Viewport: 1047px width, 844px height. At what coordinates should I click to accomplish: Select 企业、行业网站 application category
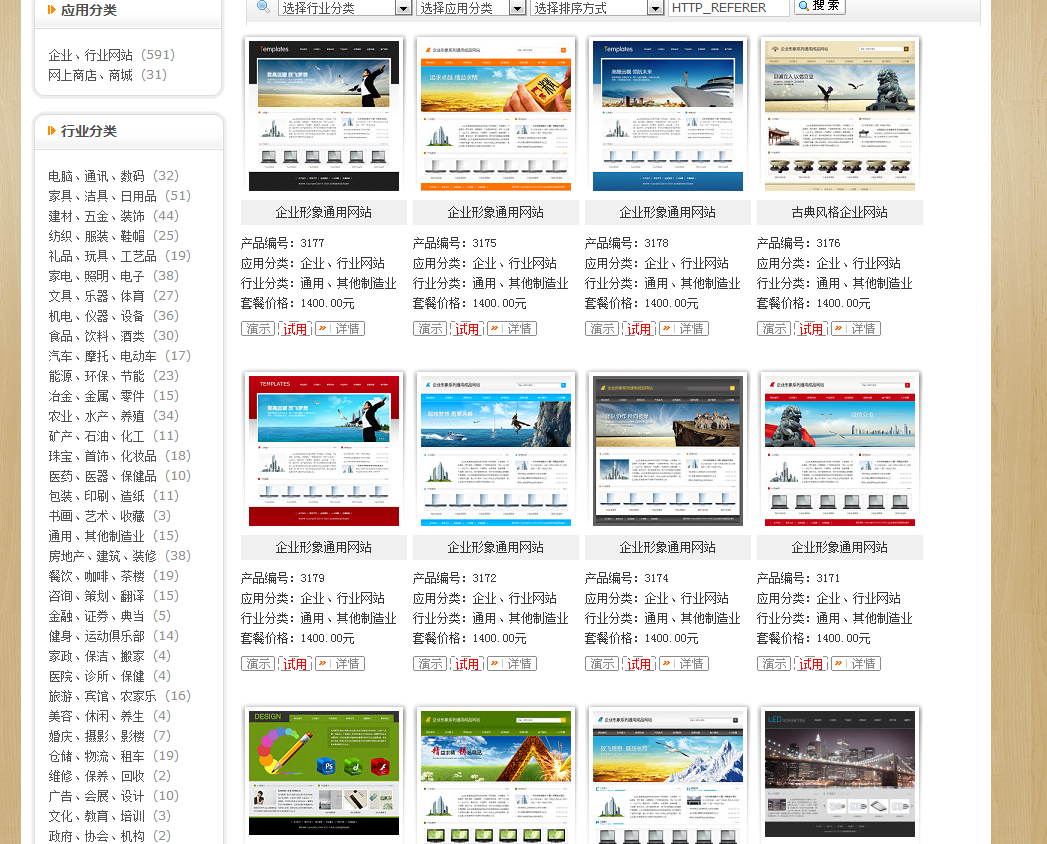[x=90, y=55]
